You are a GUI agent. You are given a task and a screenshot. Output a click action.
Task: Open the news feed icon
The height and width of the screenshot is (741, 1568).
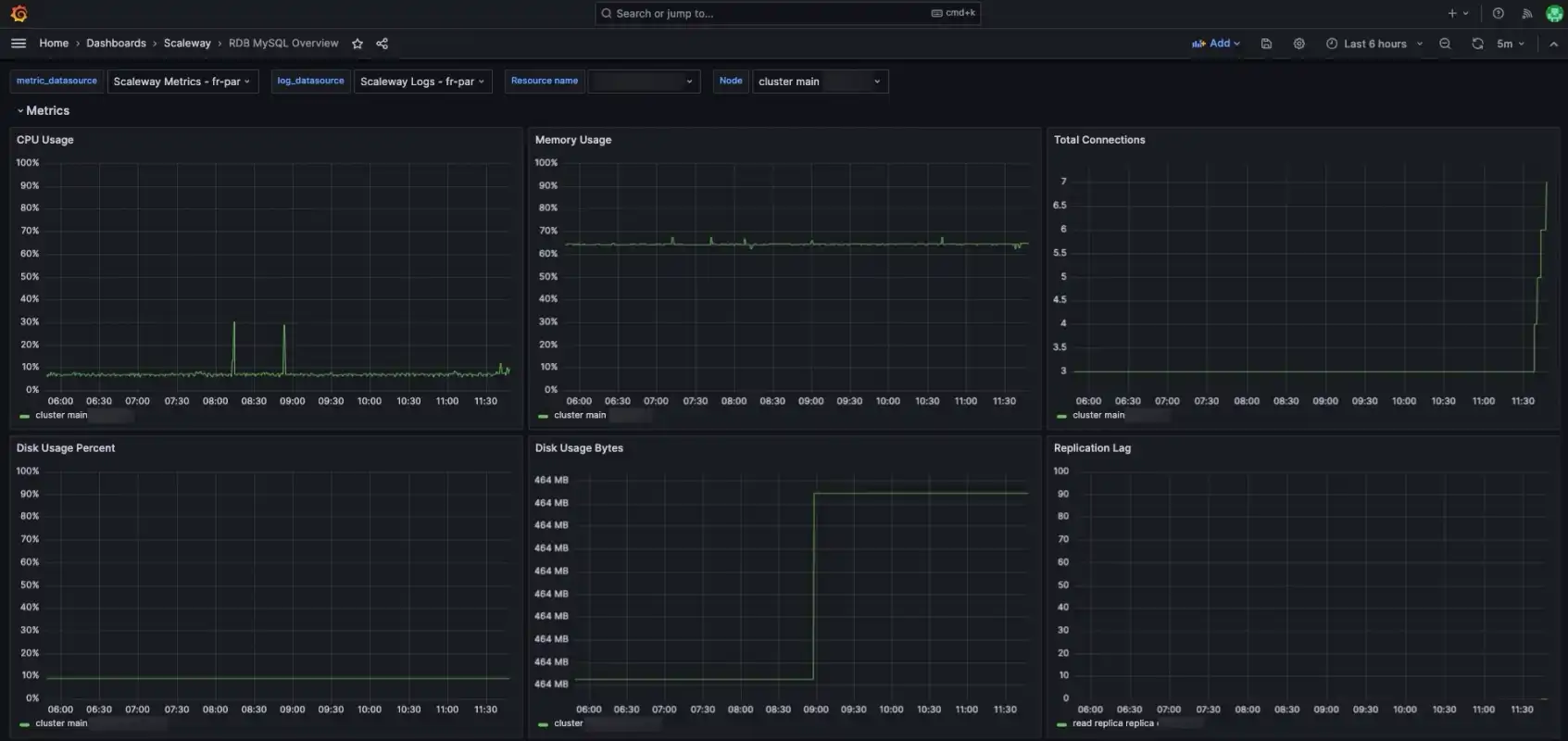(x=1526, y=13)
